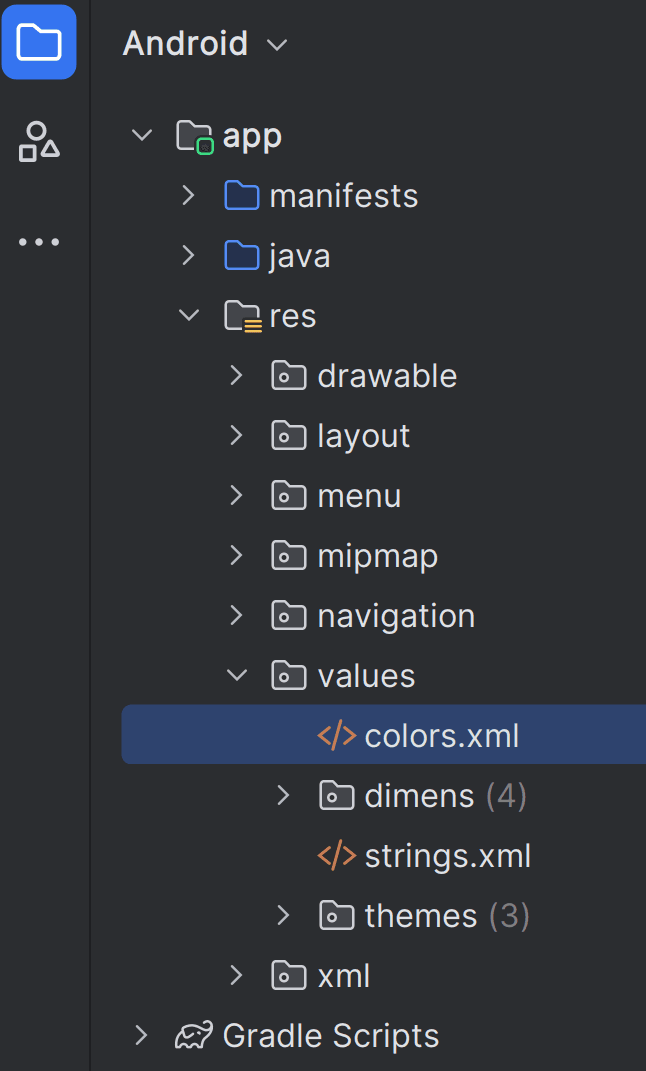Expand the drawable folder chevron

(236, 376)
